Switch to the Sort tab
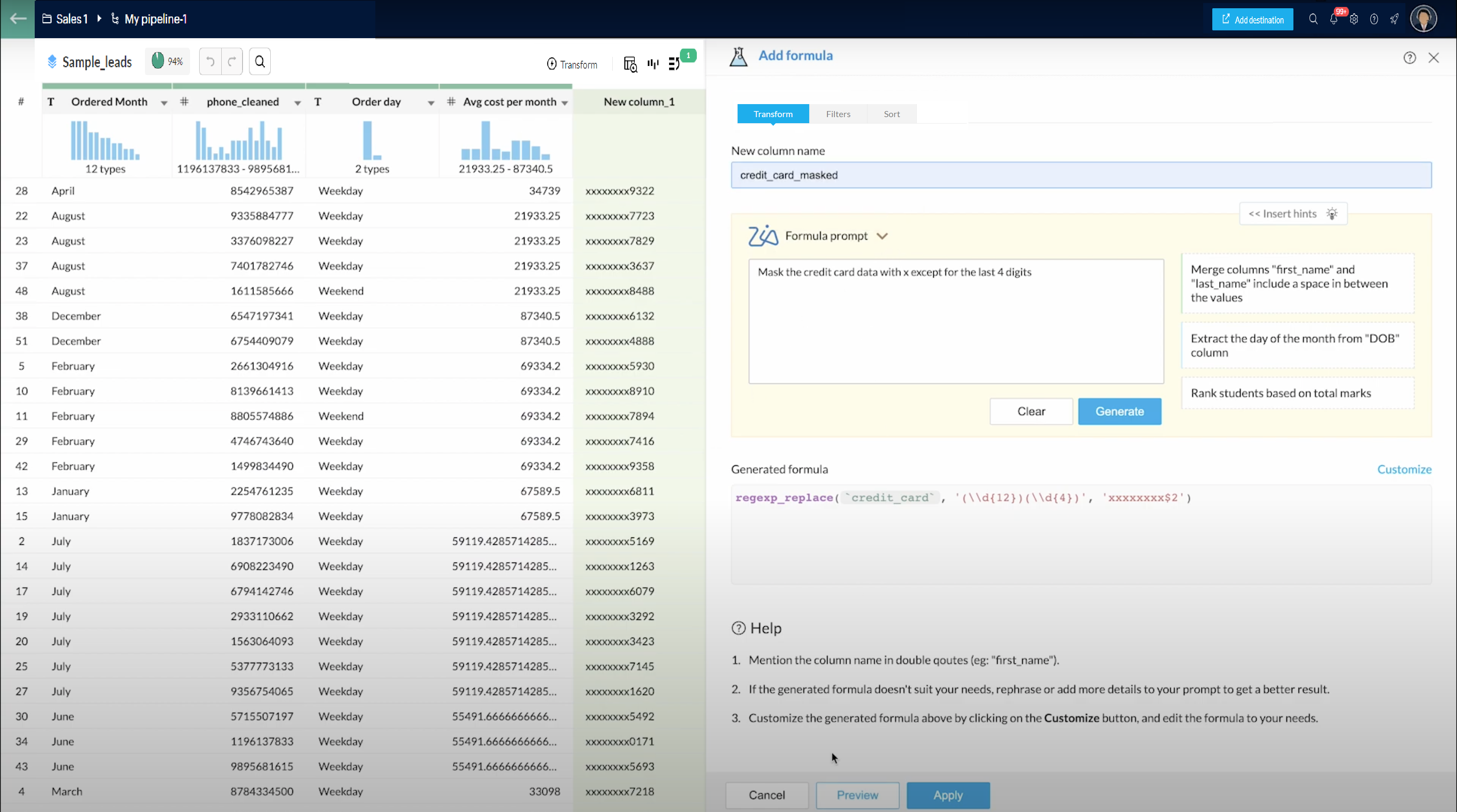1457x812 pixels. coord(891,114)
